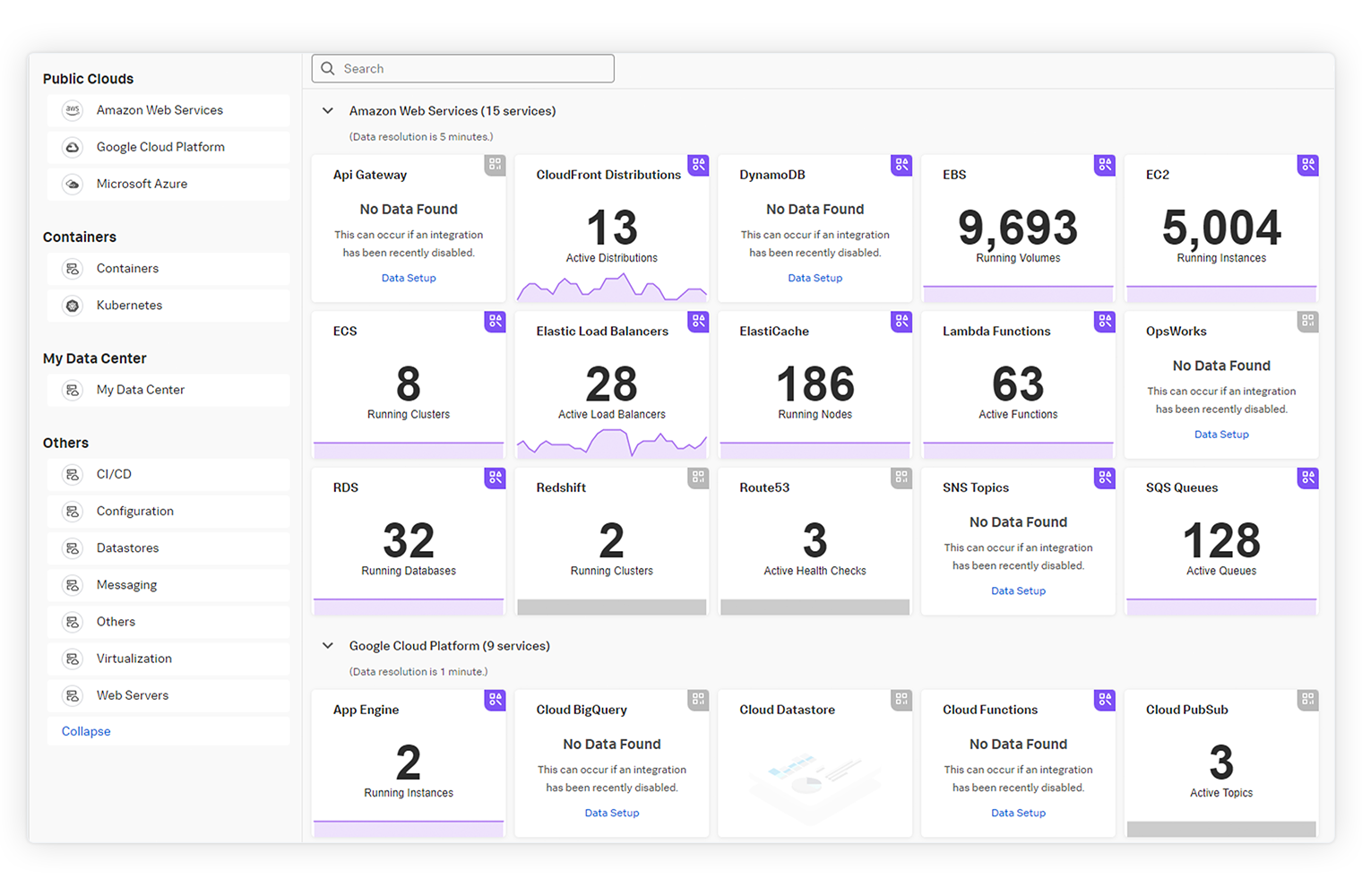Click Data Setup link on OpsWorks card

(1221, 435)
